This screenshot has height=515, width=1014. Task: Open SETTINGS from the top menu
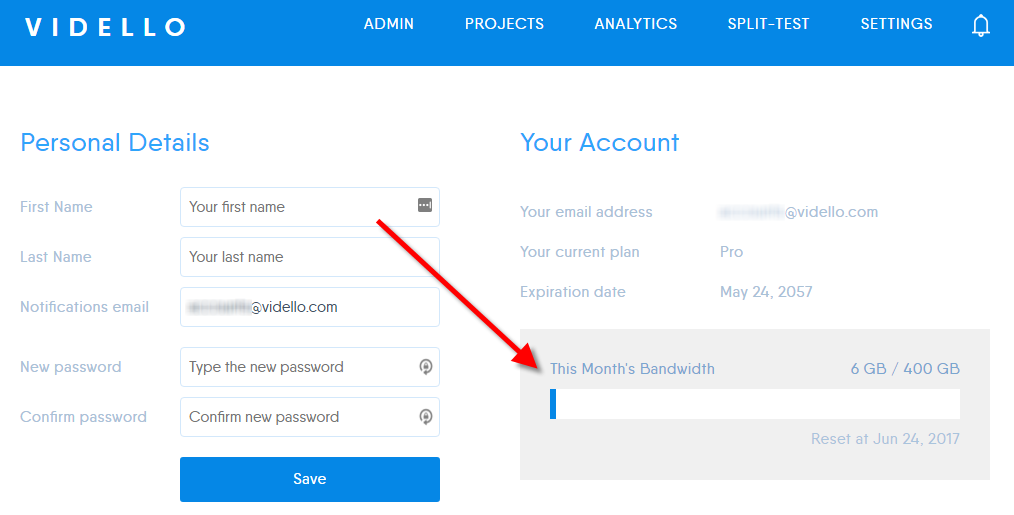896,24
